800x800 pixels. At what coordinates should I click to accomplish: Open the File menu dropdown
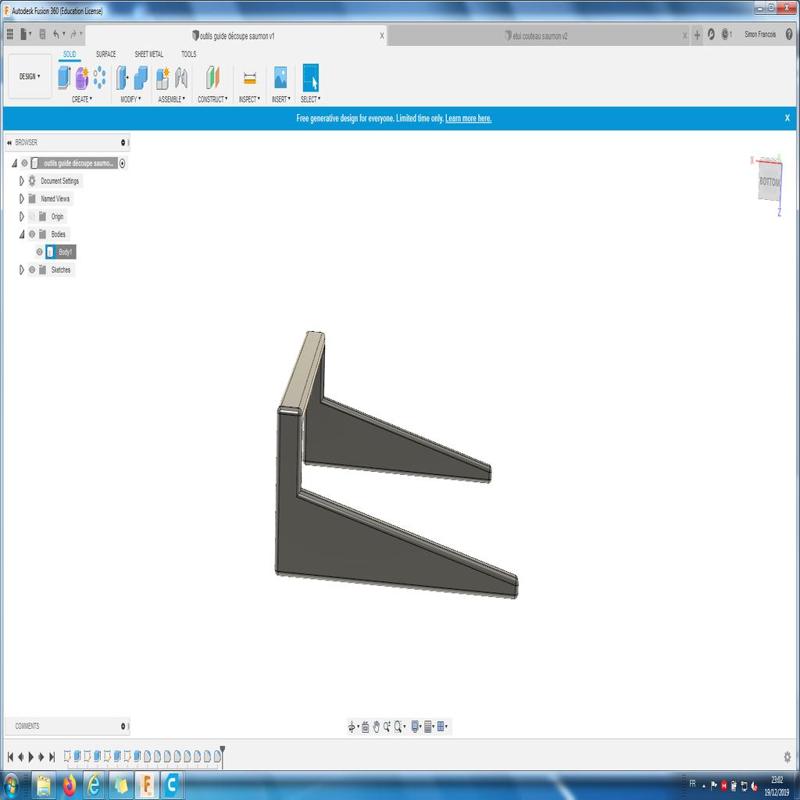26,34
